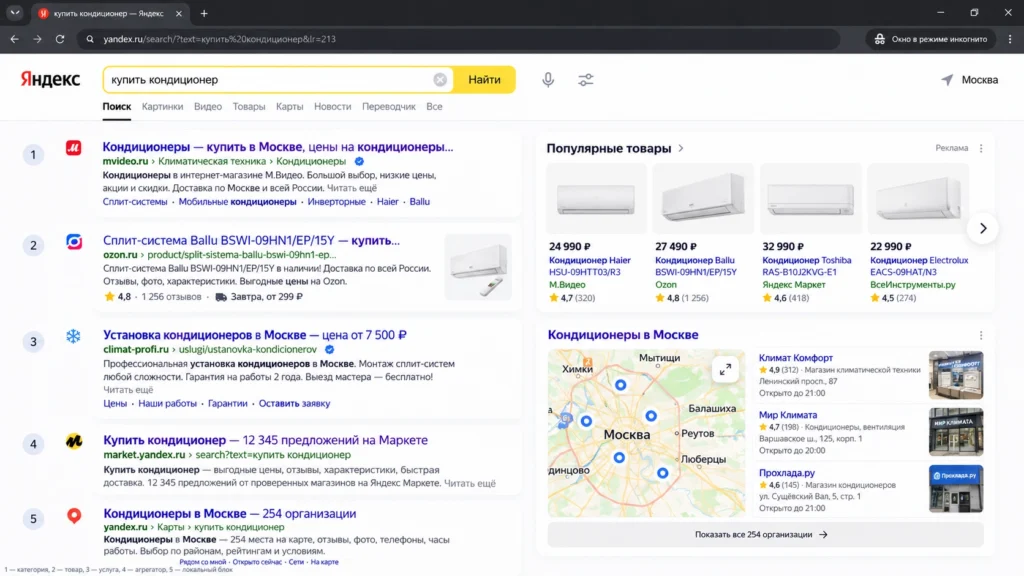This screenshot has width=1024, height=576.
Task: Click the incognito mode indicator
Action: coord(931,39)
